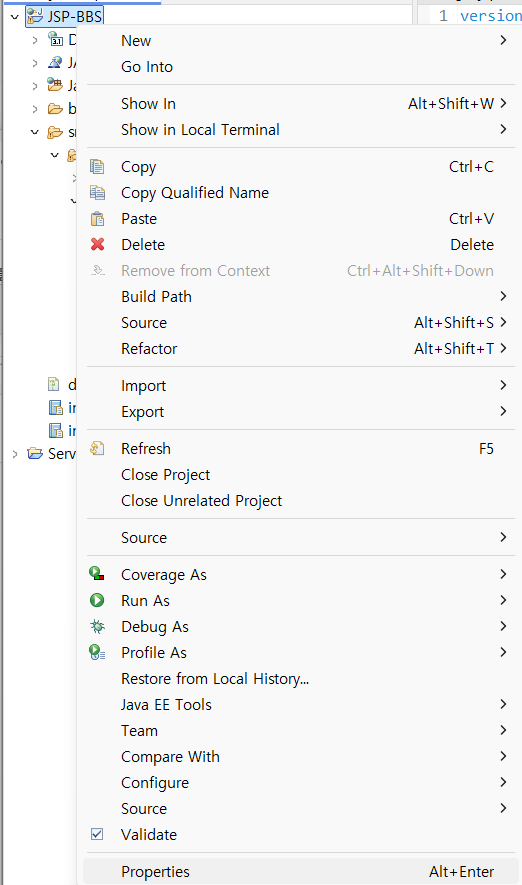
Task: Click the red Delete X icon
Action: pyautogui.click(x=97, y=244)
